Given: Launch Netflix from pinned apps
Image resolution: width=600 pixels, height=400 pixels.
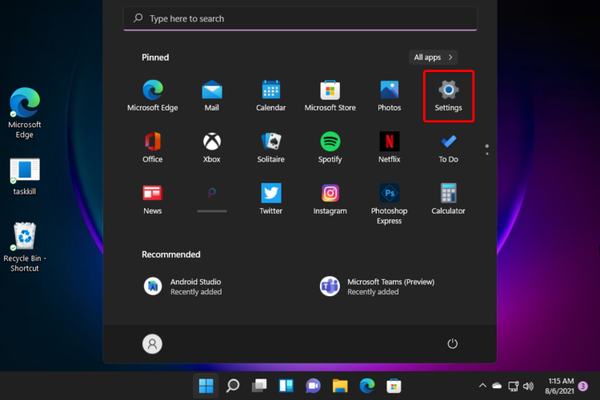Looking at the screenshot, I should click(x=389, y=145).
